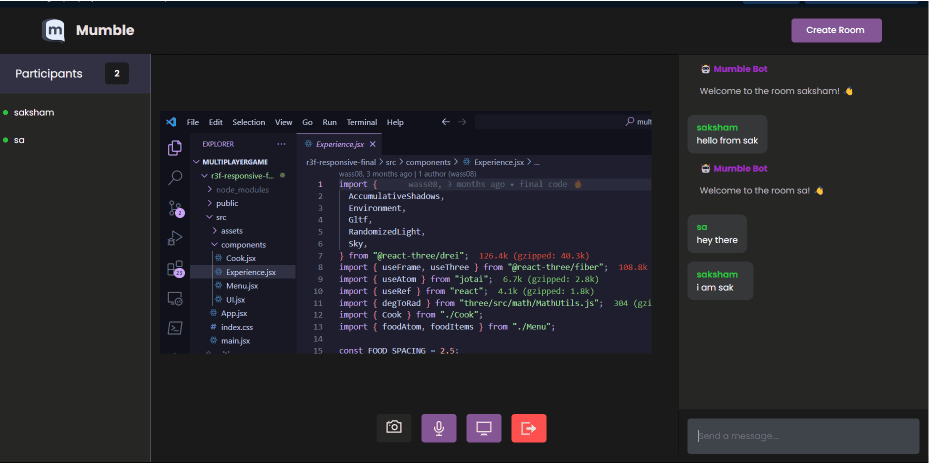The height and width of the screenshot is (463, 931).
Task: Open index.css in the explorer
Action: (237, 327)
